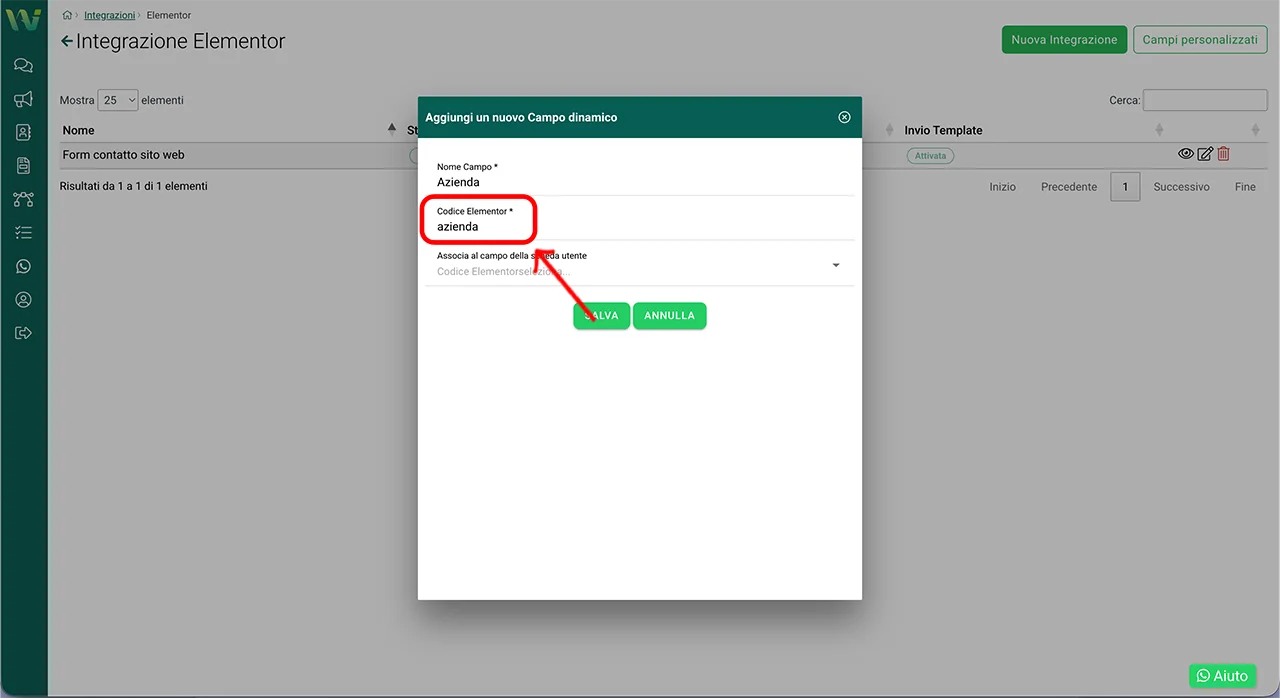Click the Successivo pagination item
The image size is (1280, 698).
(x=1181, y=187)
